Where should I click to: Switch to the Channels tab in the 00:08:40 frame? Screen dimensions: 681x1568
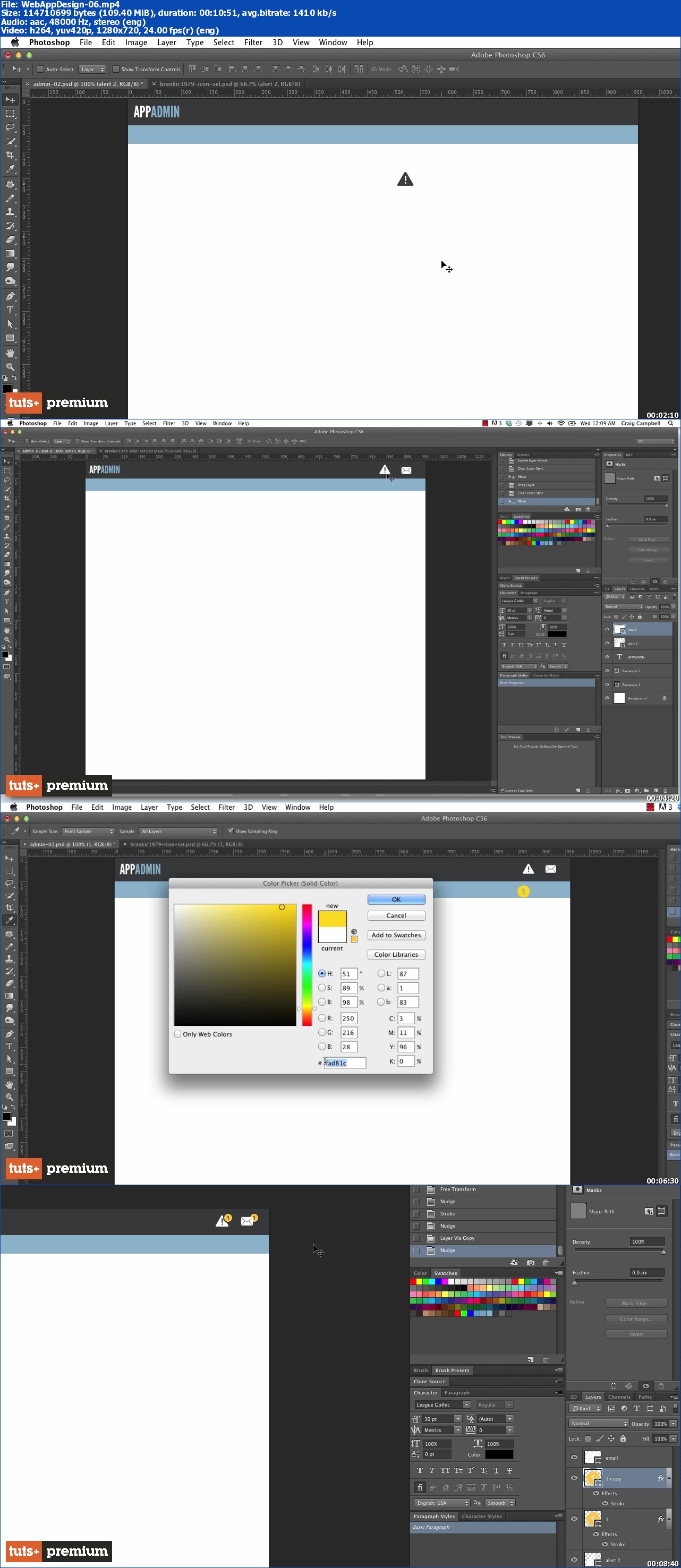[x=619, y=1397]
